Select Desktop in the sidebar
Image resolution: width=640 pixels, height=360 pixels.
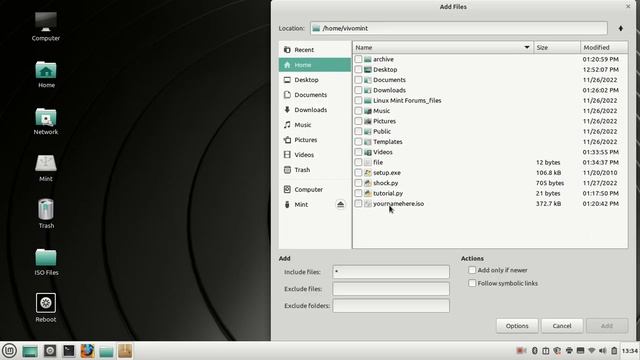pyautogui.click(x=315, y=80)
